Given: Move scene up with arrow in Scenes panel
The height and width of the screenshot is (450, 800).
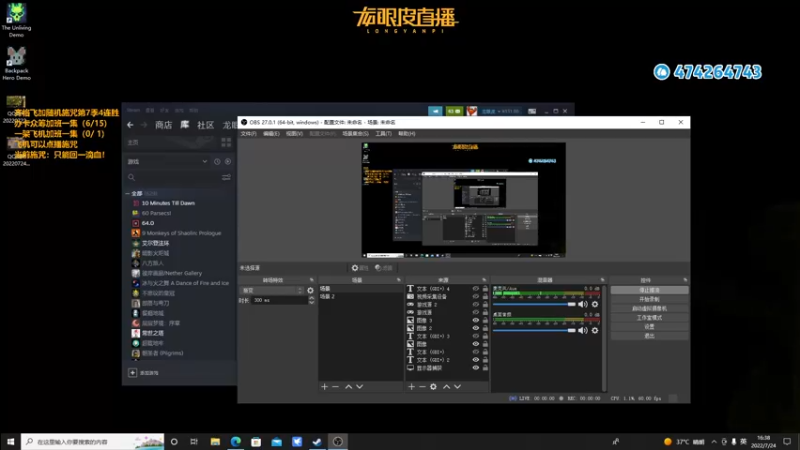Looking at the screenshot, I should (x=348, y=387).
